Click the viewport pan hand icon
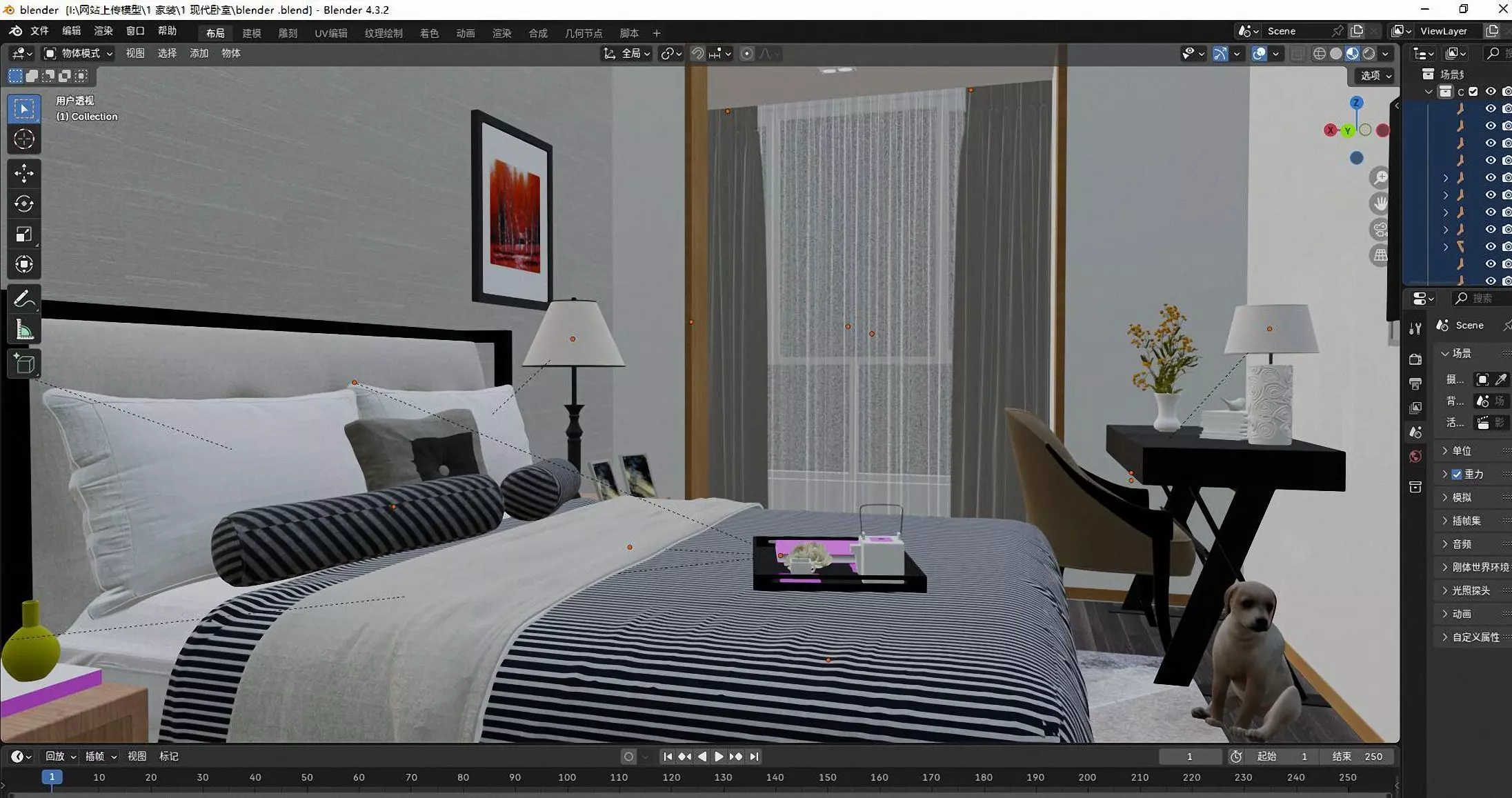1512x798 pixels. 1380,203
